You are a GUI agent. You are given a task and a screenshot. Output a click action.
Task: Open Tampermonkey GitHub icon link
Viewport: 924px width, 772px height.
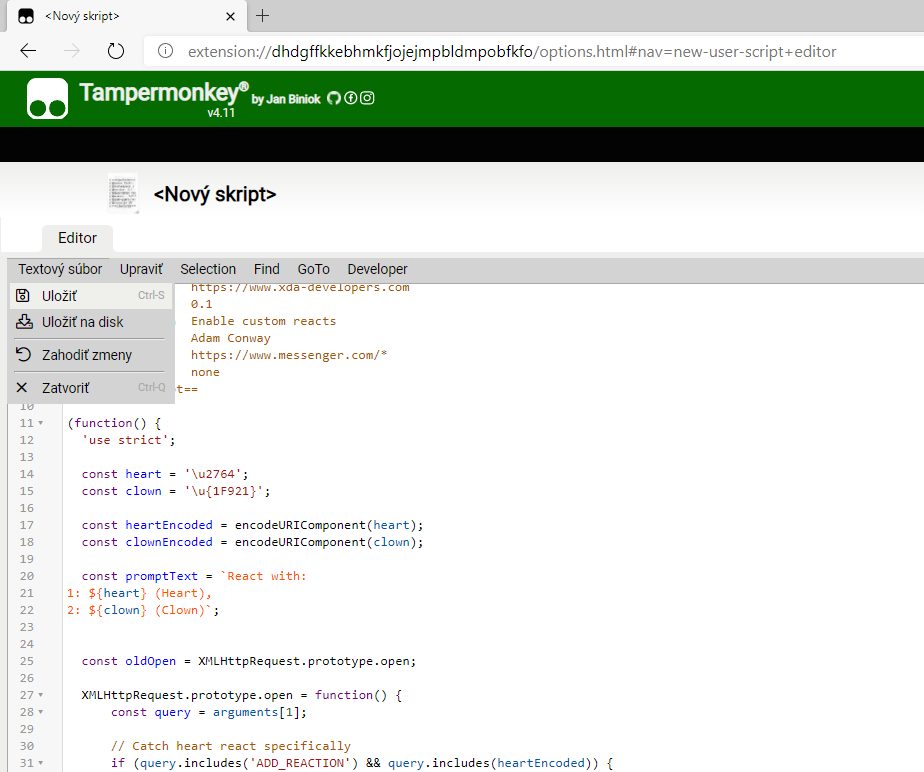(334, 98)
